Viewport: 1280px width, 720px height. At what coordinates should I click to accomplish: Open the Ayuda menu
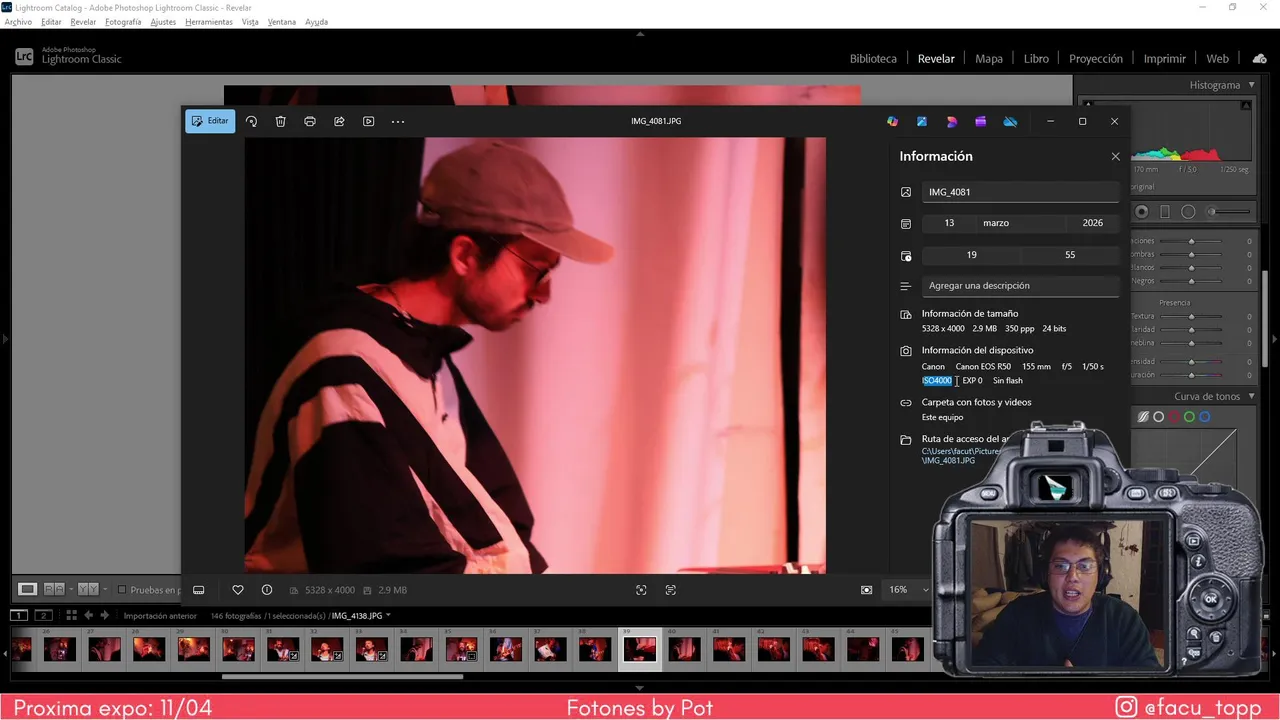pos(316,22)
